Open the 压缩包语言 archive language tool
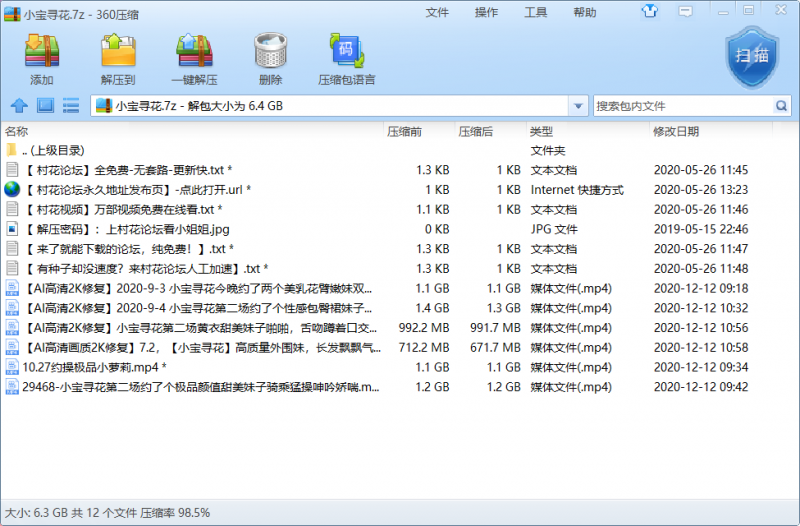Viewport: 800px width, 526px height. 346,58
